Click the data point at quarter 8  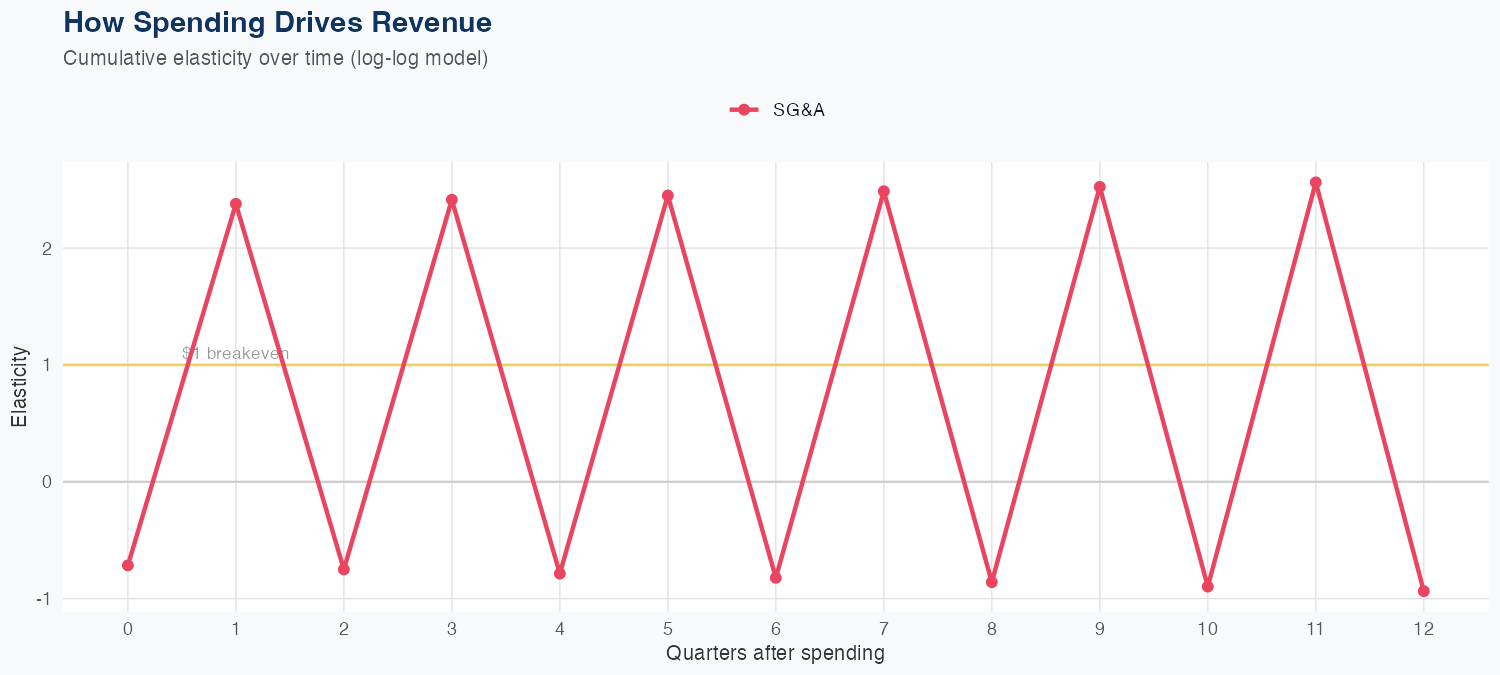pos(992,582)
